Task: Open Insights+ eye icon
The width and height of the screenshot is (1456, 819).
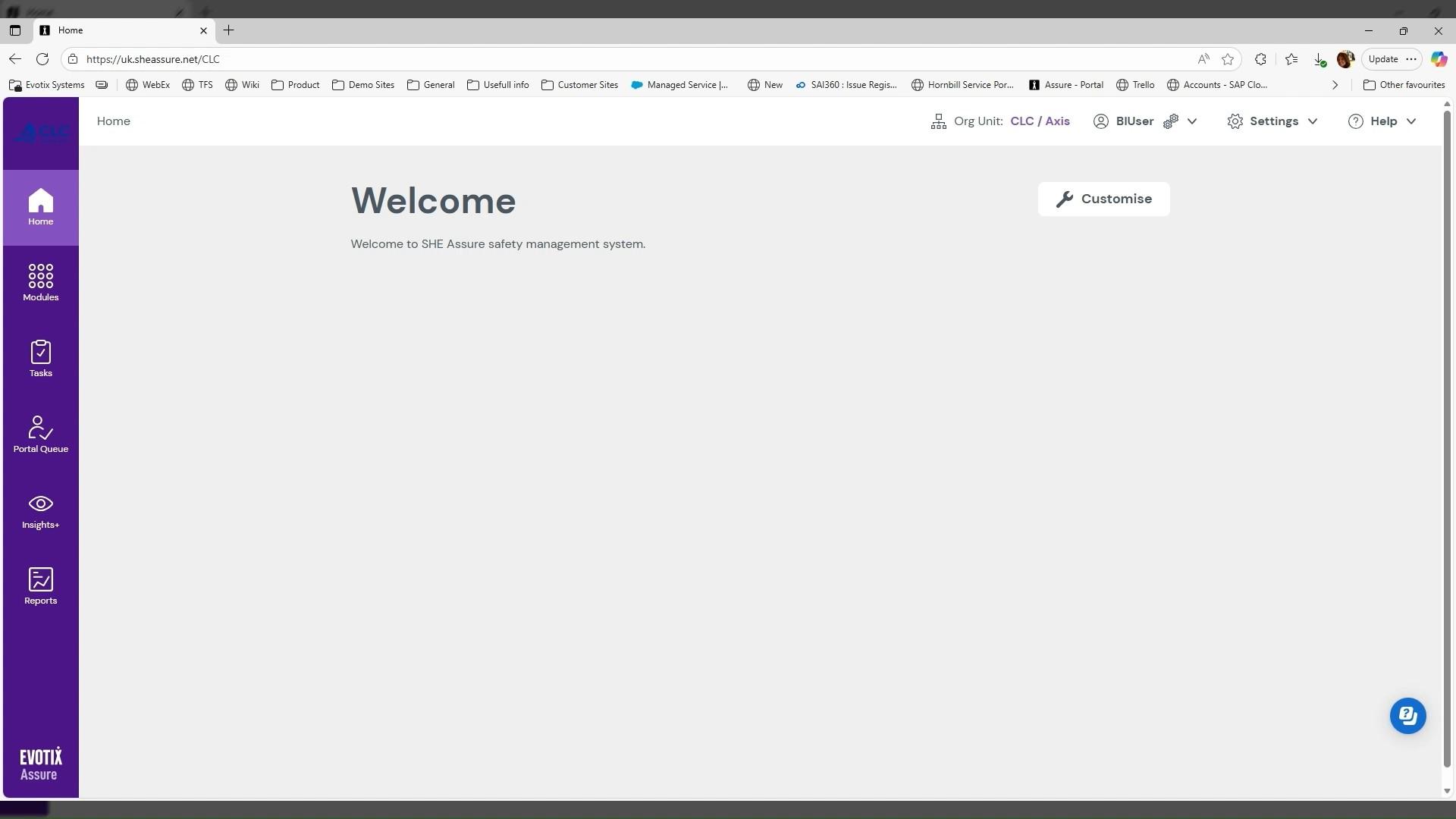Action: (40, 510)
